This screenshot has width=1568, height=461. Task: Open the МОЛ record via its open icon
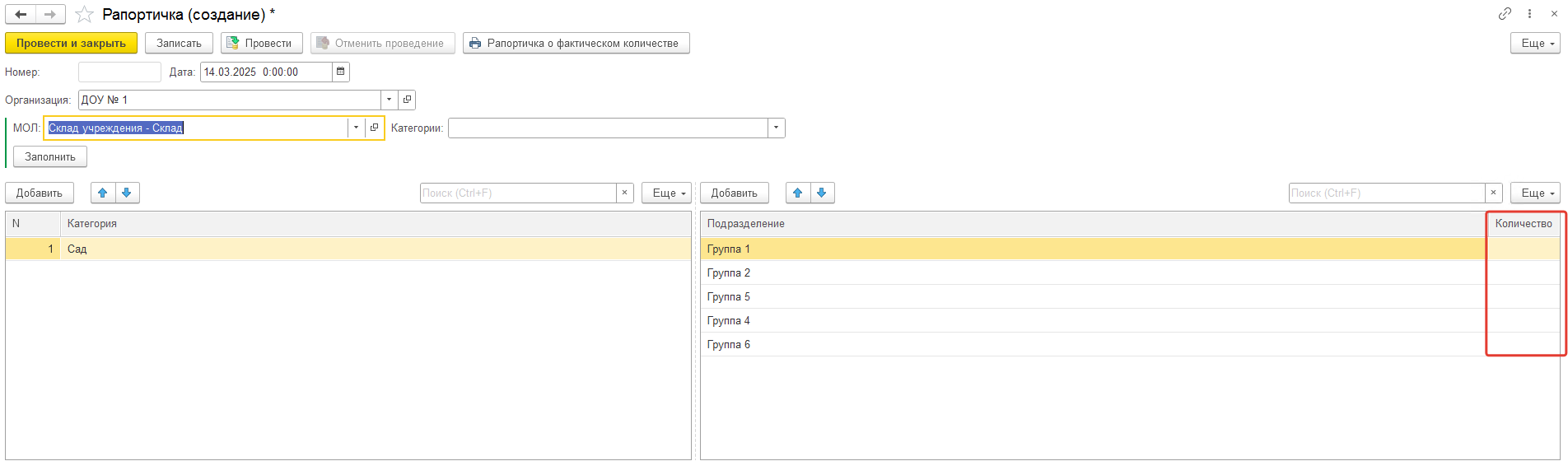click(x=374, y=128)
